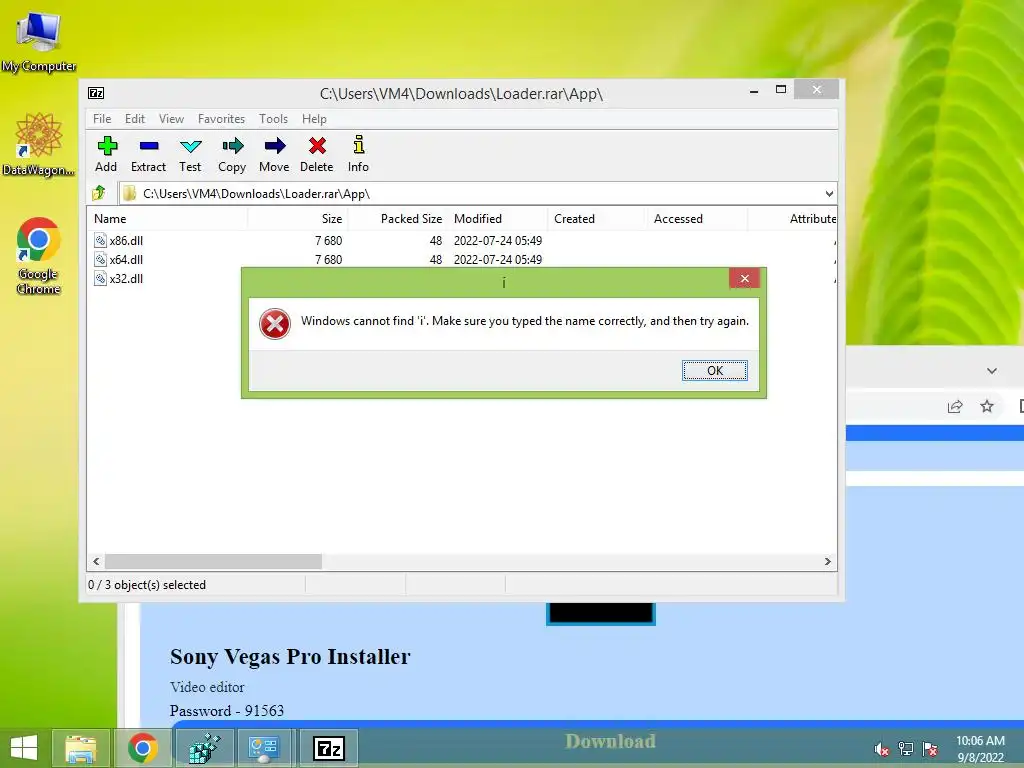Sort by the Attributes column header
This screenshot has height=768, width=1024.
tap(792, 219)
